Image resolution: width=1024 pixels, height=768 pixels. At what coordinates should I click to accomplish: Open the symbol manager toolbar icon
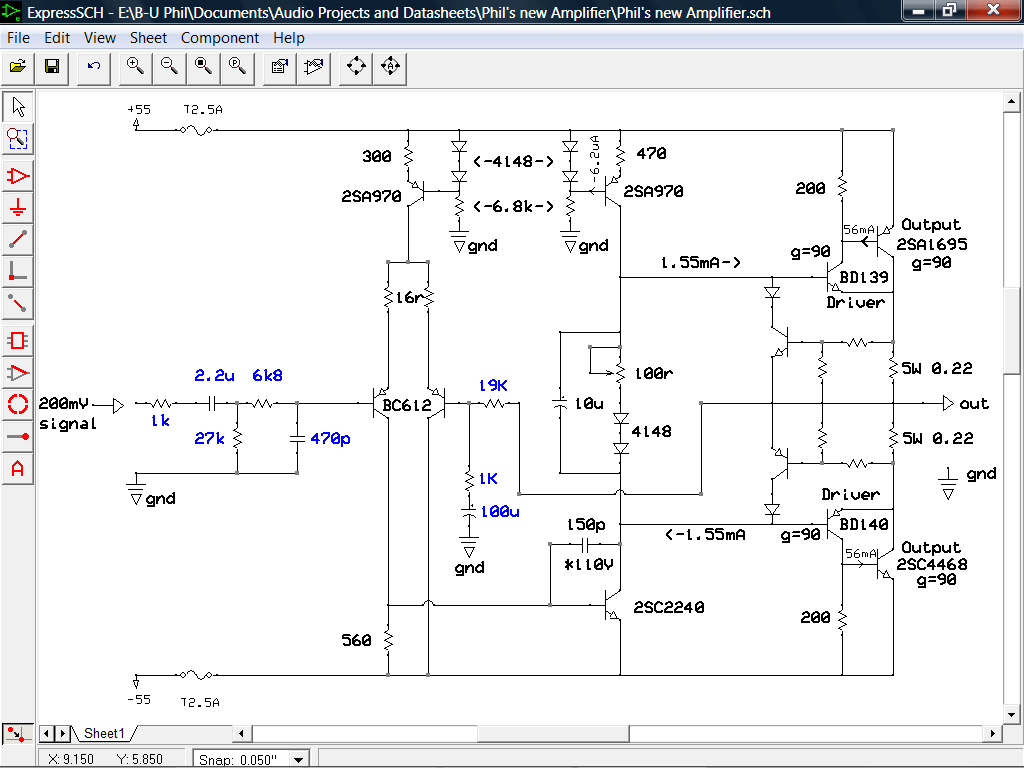313,67
